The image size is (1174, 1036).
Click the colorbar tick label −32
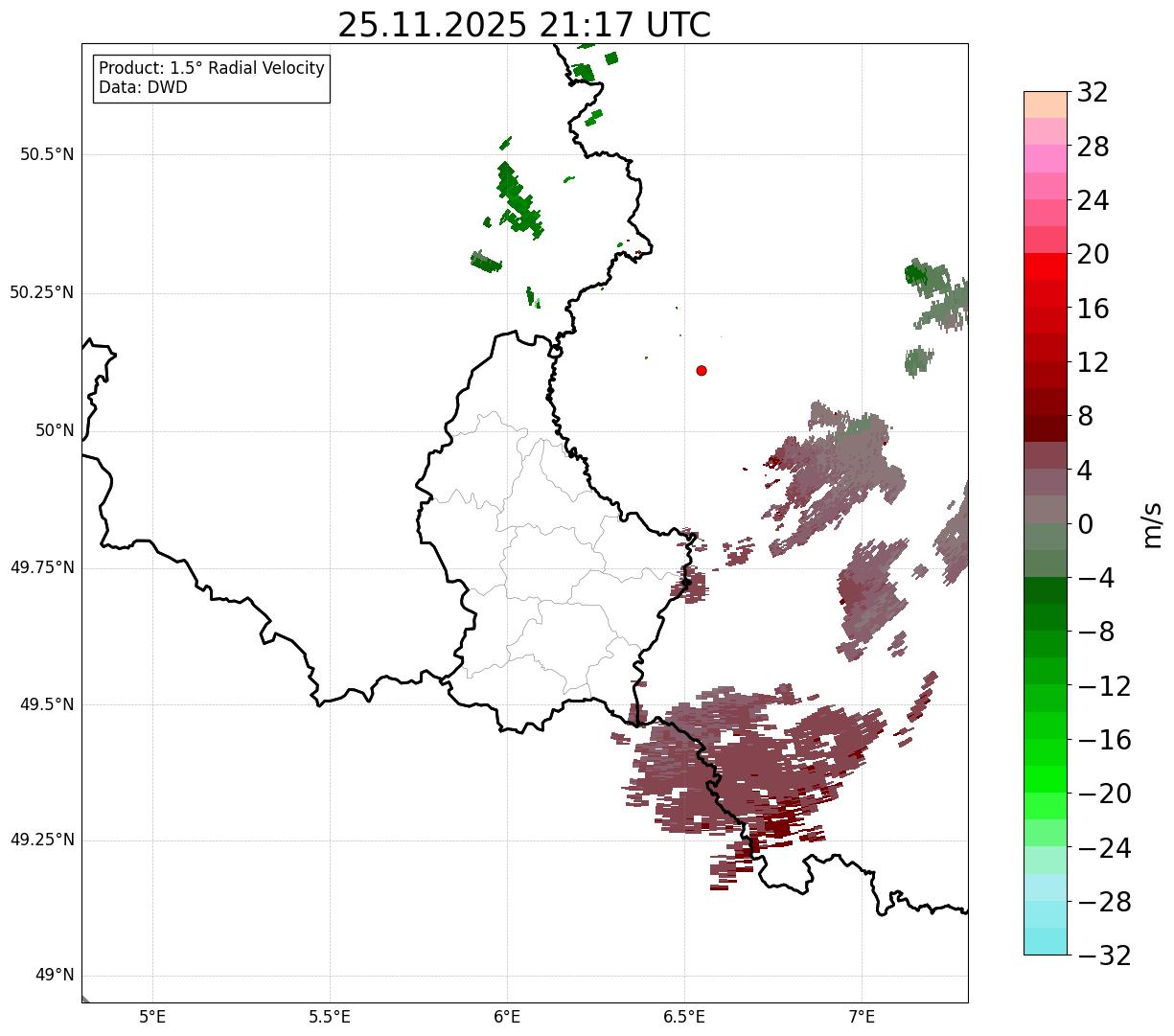coord(1104,955)
